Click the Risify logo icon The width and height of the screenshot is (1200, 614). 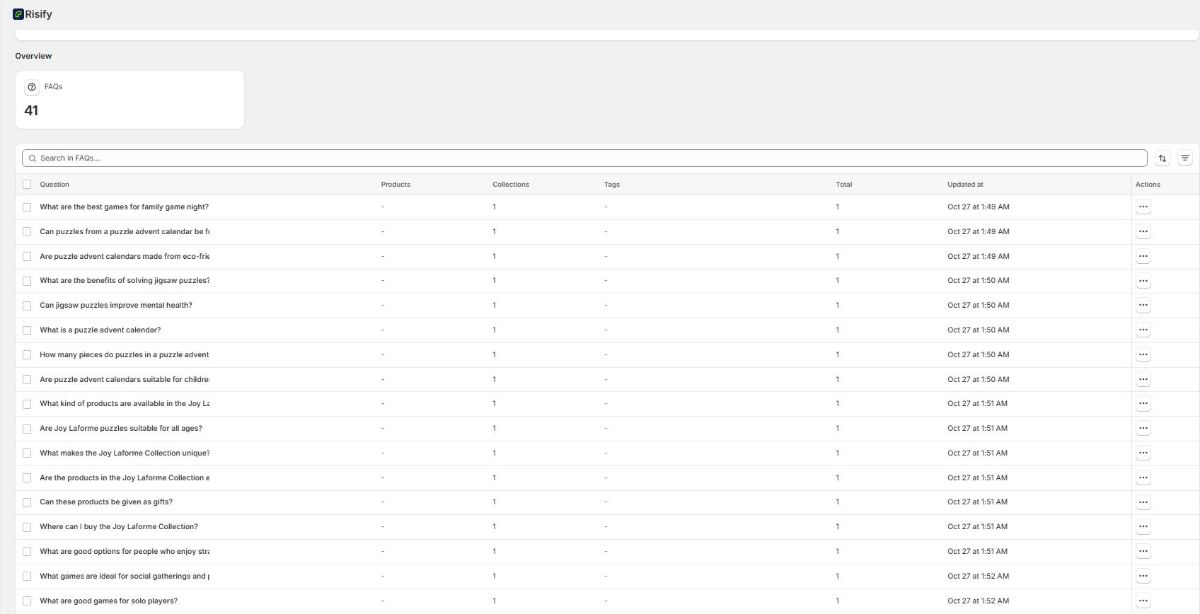point(18,14)
